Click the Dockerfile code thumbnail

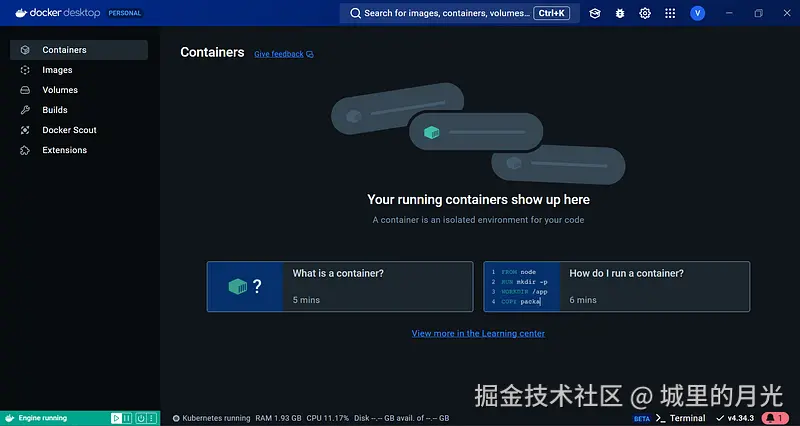coord(521,286)
